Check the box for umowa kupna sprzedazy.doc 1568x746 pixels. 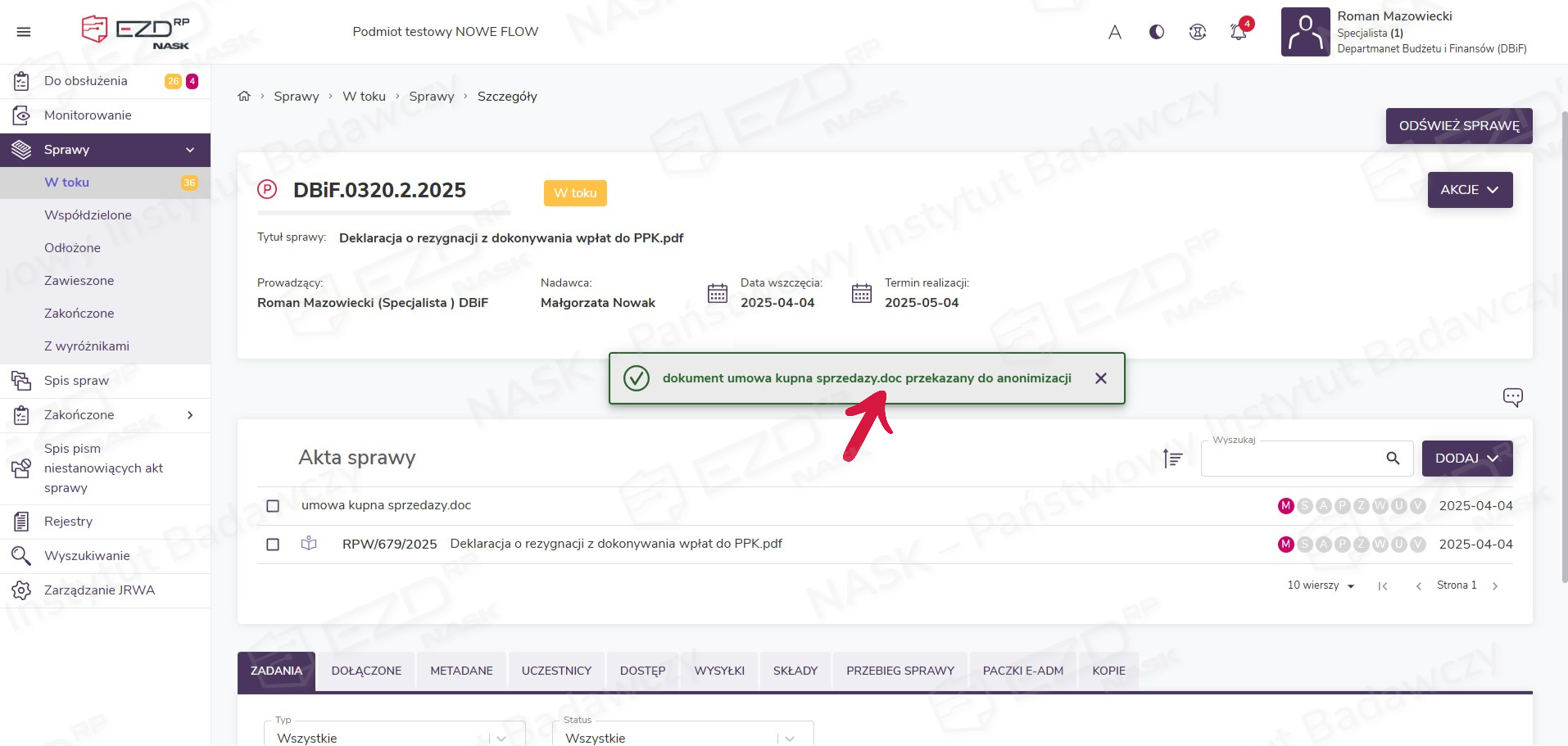tap(273, 506)
